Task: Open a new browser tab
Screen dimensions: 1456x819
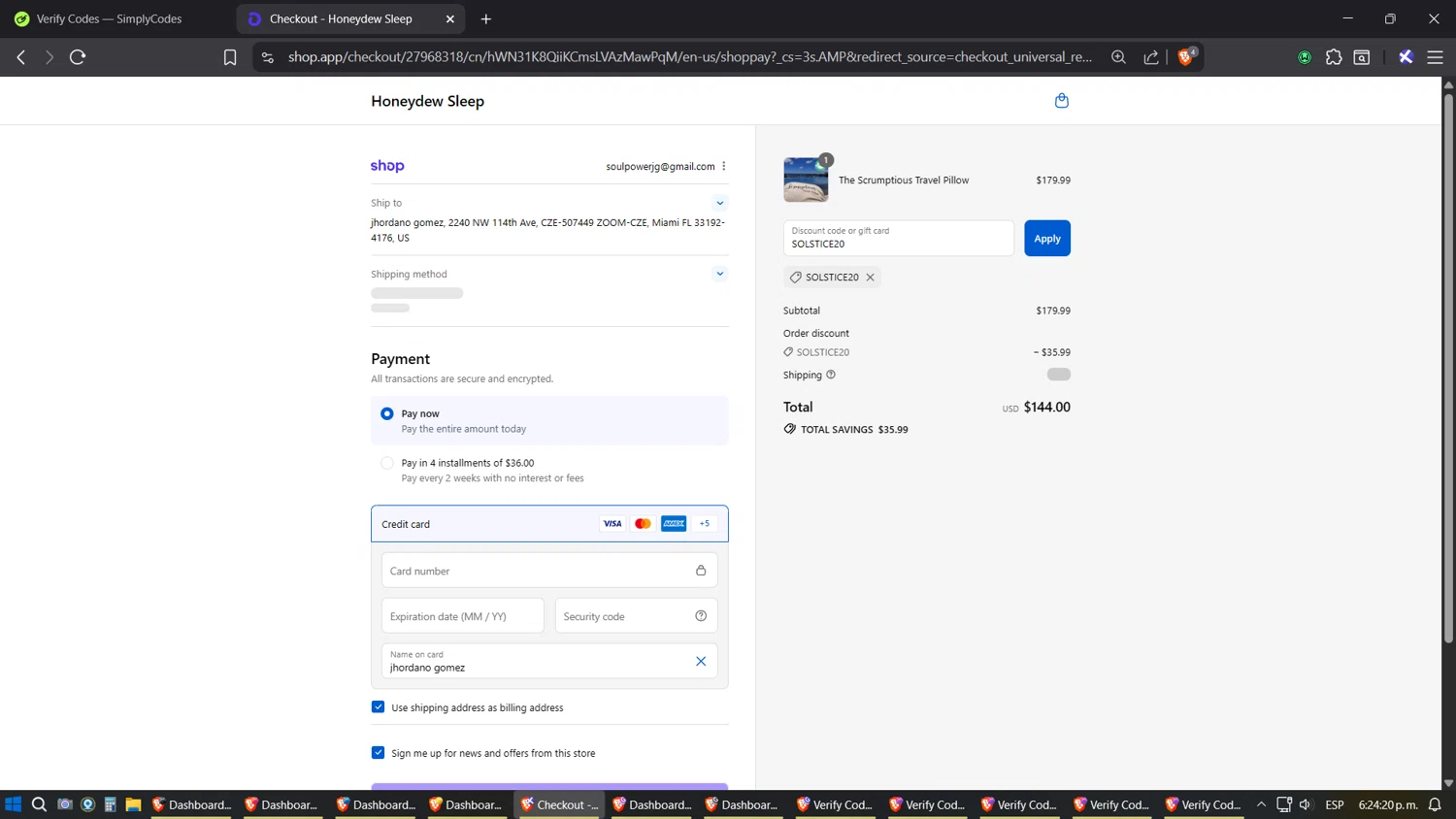Action: [x=486, y=18]
